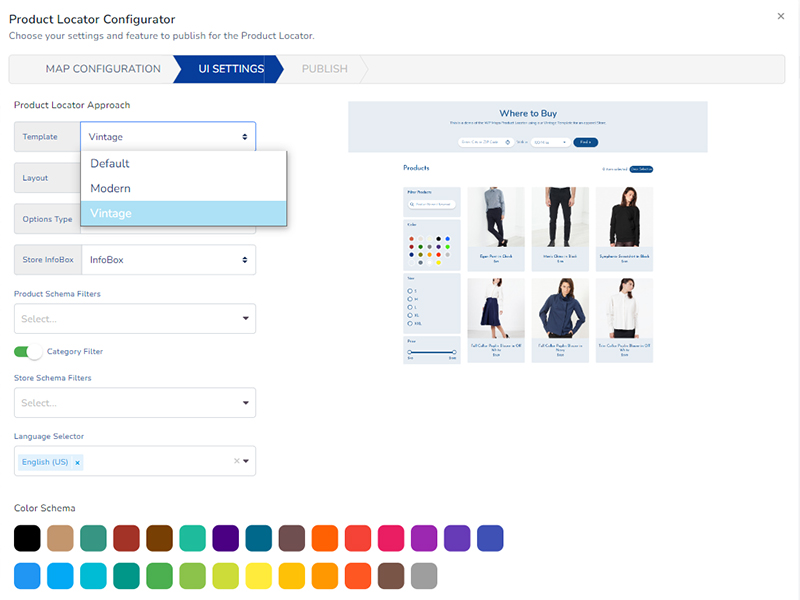
Task: Close the Product Locator Configurator dialog
Action: [780, 16]
